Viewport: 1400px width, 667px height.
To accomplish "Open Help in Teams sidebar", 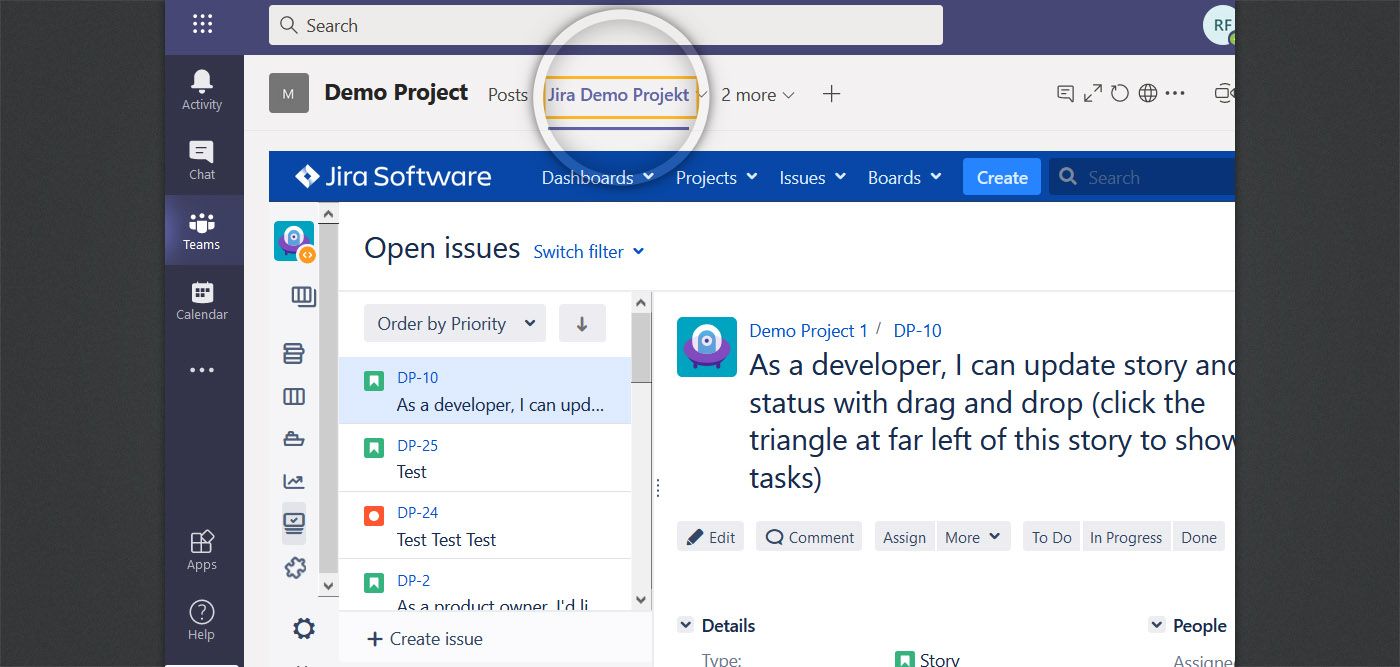I will [202, 620].
